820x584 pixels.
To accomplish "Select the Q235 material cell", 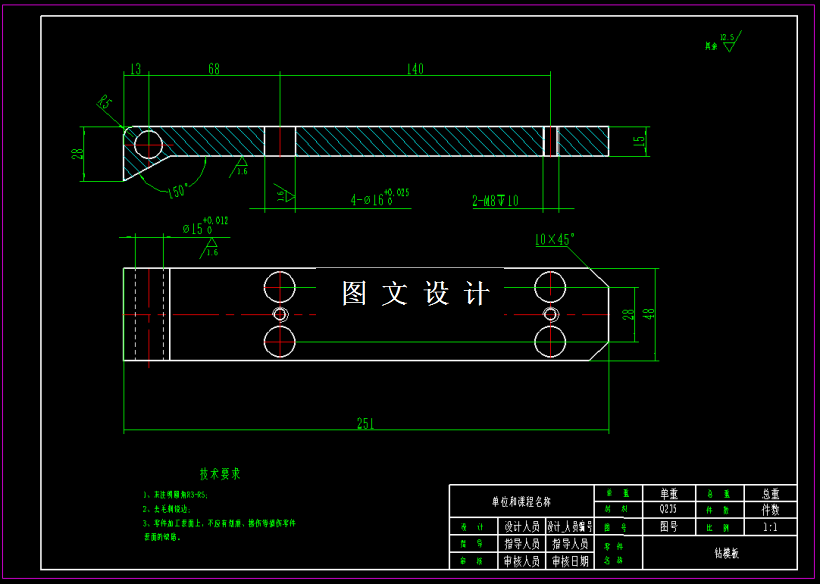I will 668,509.
